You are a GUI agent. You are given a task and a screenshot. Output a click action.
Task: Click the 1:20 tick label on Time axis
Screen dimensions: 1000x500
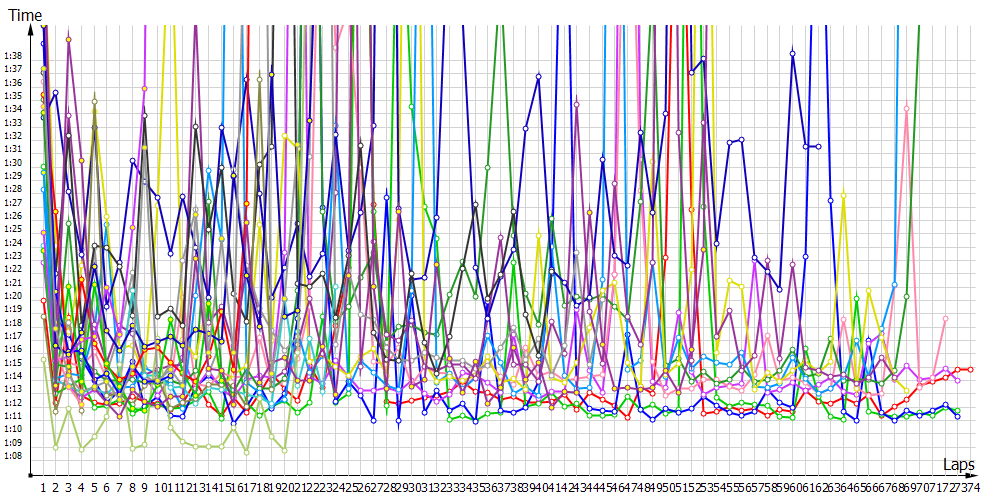coord(13,296)
